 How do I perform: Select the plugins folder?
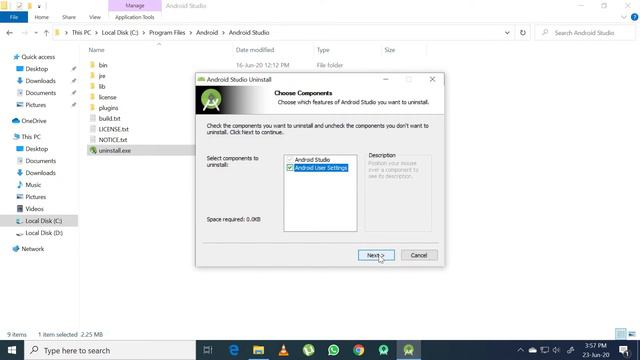click(108, 108)
